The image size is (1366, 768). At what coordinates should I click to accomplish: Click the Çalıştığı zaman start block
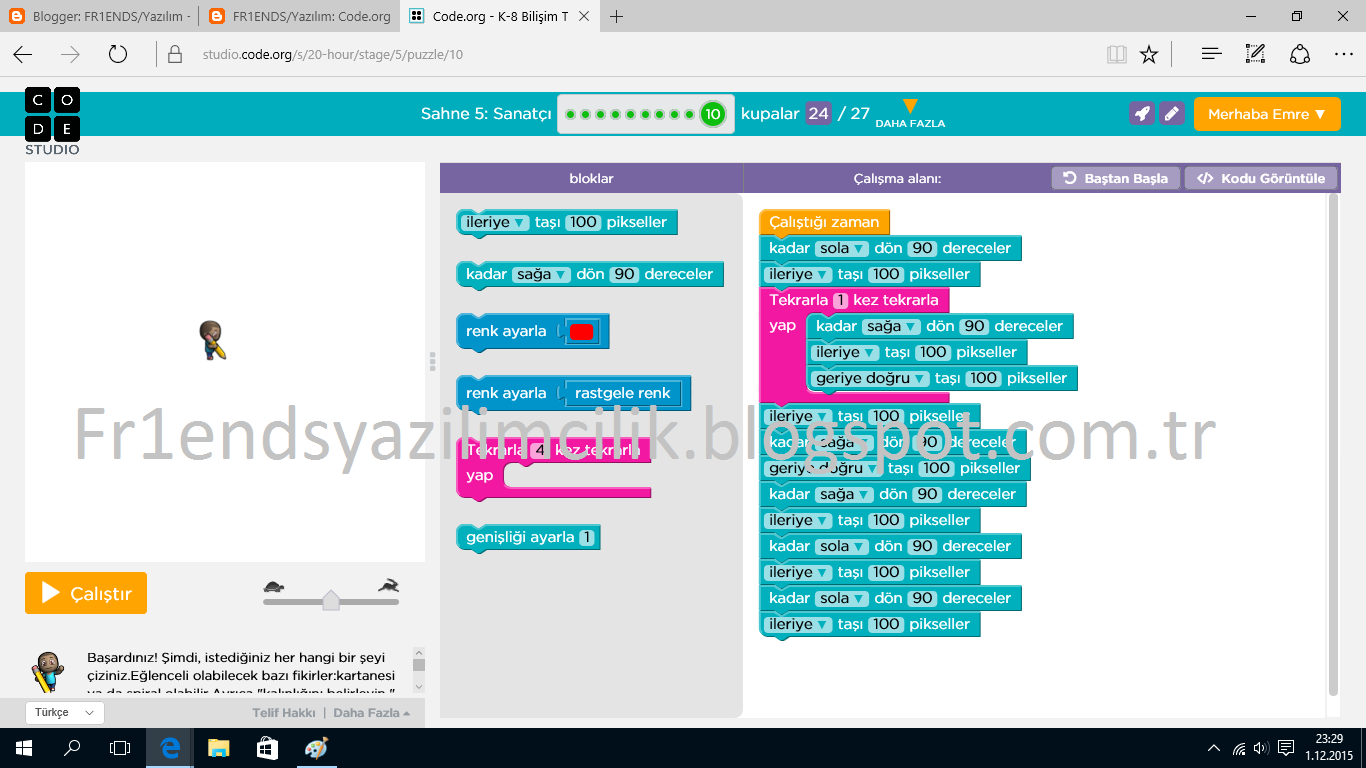tap(824, 222)
